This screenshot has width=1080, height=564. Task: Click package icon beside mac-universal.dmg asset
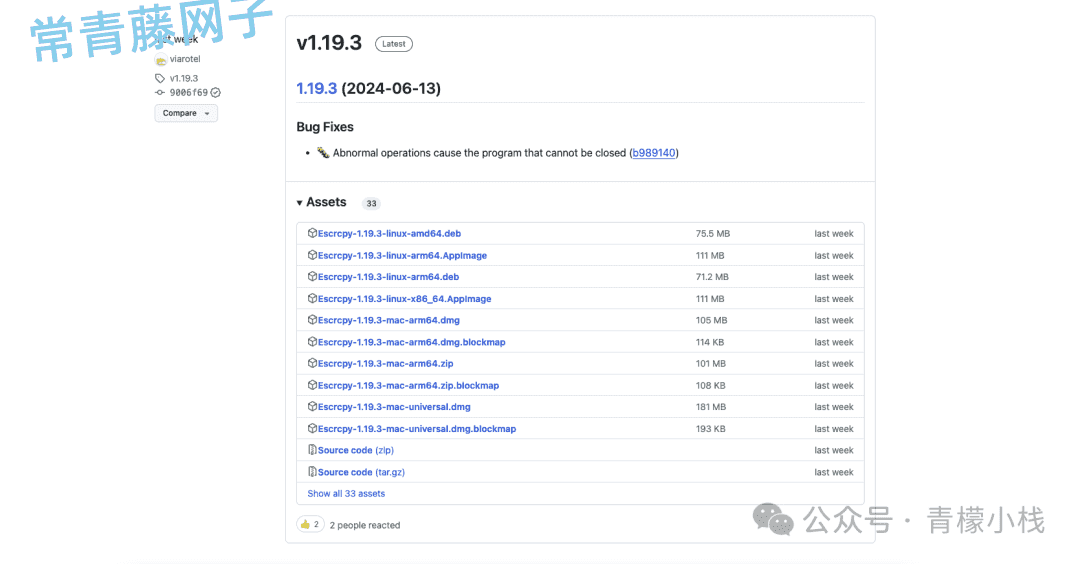click(x=312, y=407)
